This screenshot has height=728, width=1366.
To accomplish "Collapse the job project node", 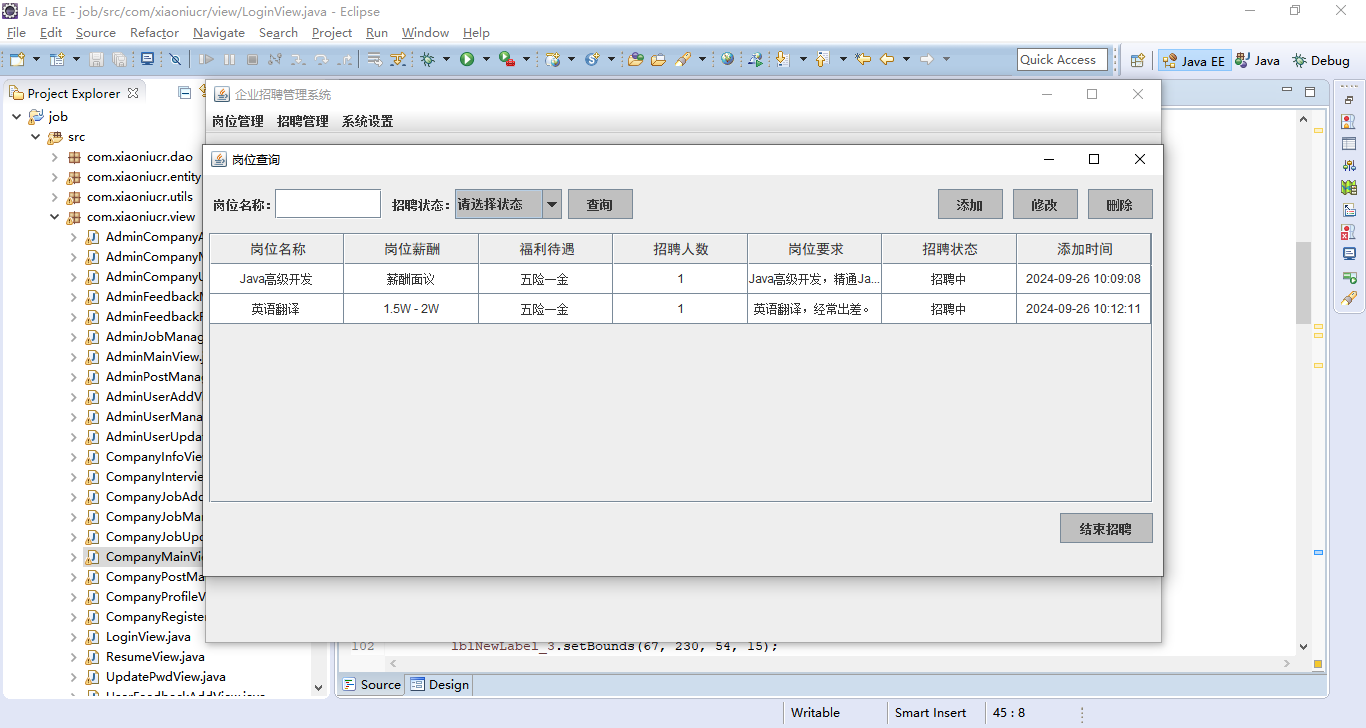I will coord(17,117).
